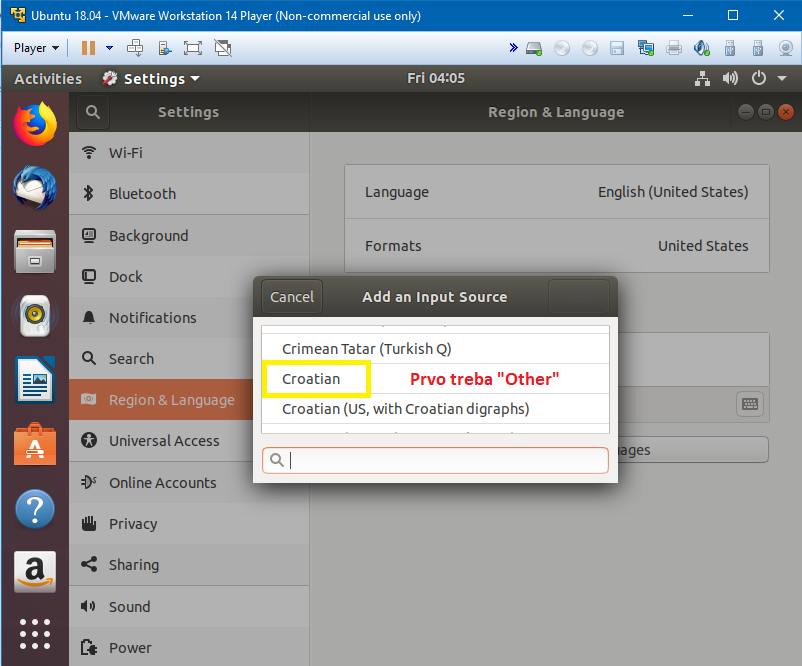Click the Activities button

48,79
